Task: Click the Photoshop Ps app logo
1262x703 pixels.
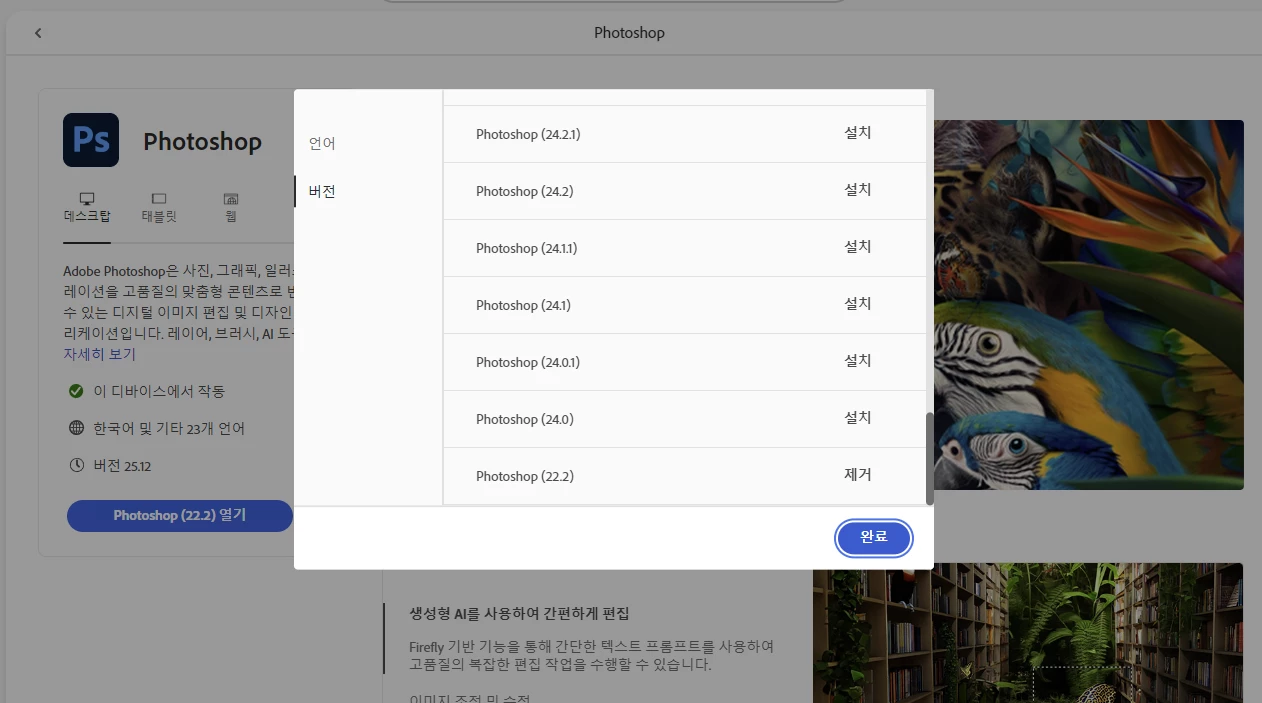Action: pos(91,140)
